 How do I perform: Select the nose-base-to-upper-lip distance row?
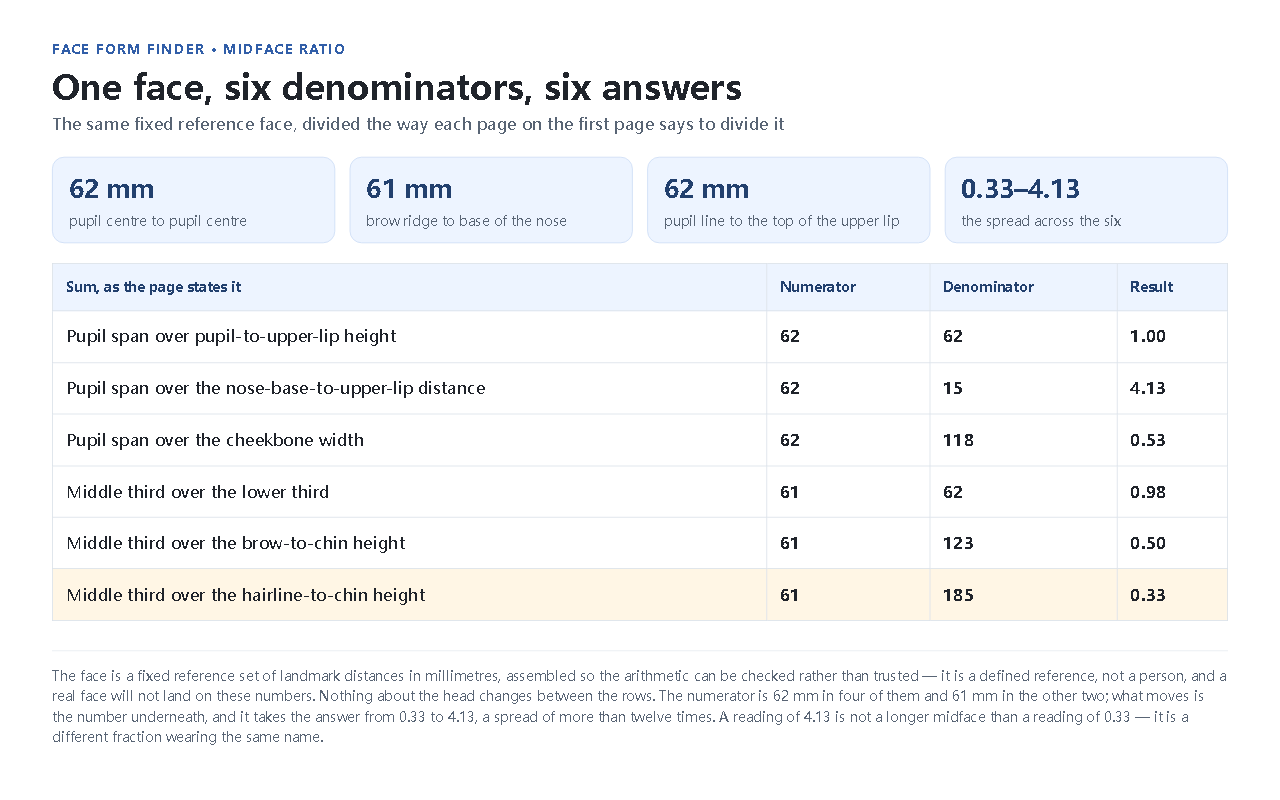[x=640, y=389]
